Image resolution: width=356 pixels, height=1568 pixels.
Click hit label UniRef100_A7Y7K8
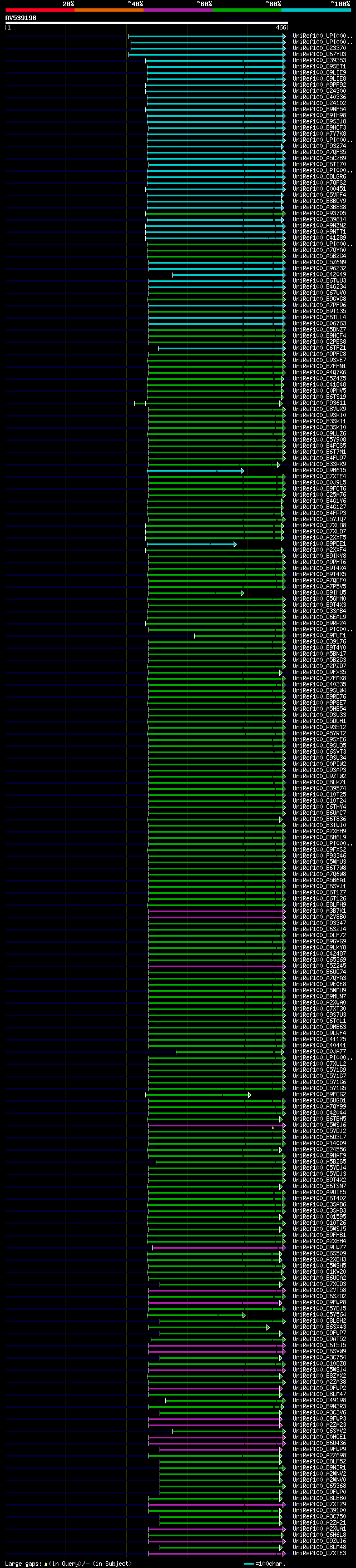coord(319,134)
